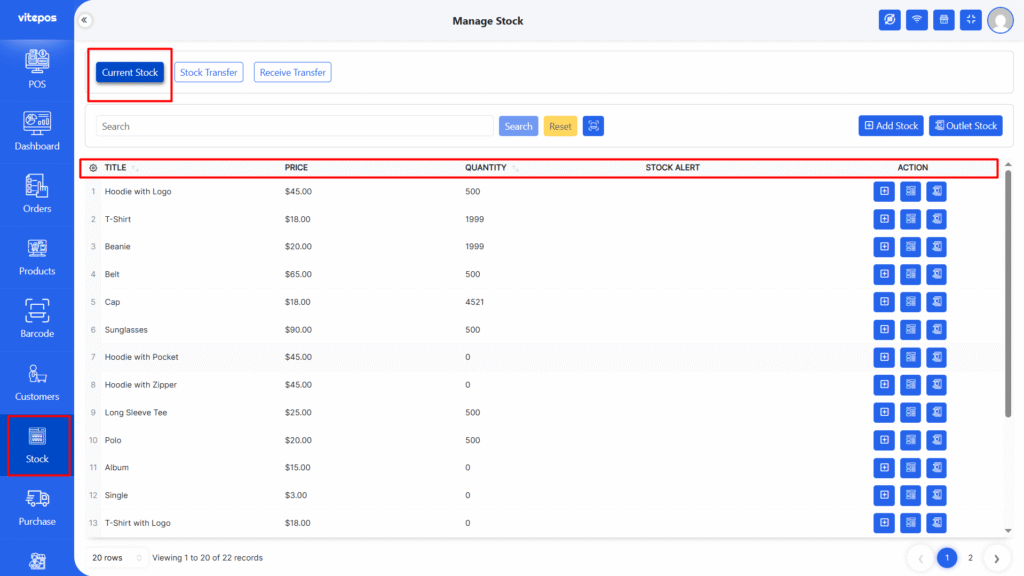The height and width of the screenshot is (576, 1024).
Task: Click the add stock icon for Hoodie with Logo
Action: click(884, 191)
